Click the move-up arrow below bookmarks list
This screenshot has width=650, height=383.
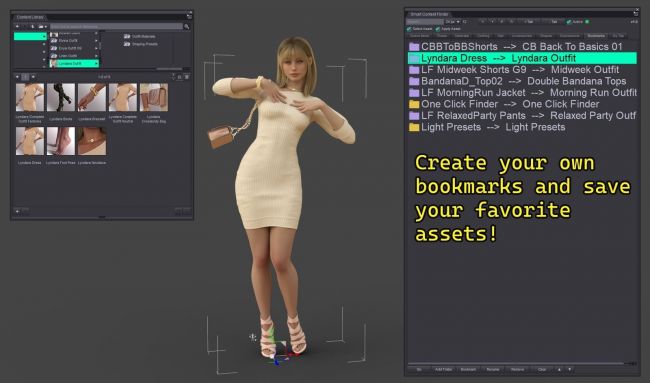[559, 369]
